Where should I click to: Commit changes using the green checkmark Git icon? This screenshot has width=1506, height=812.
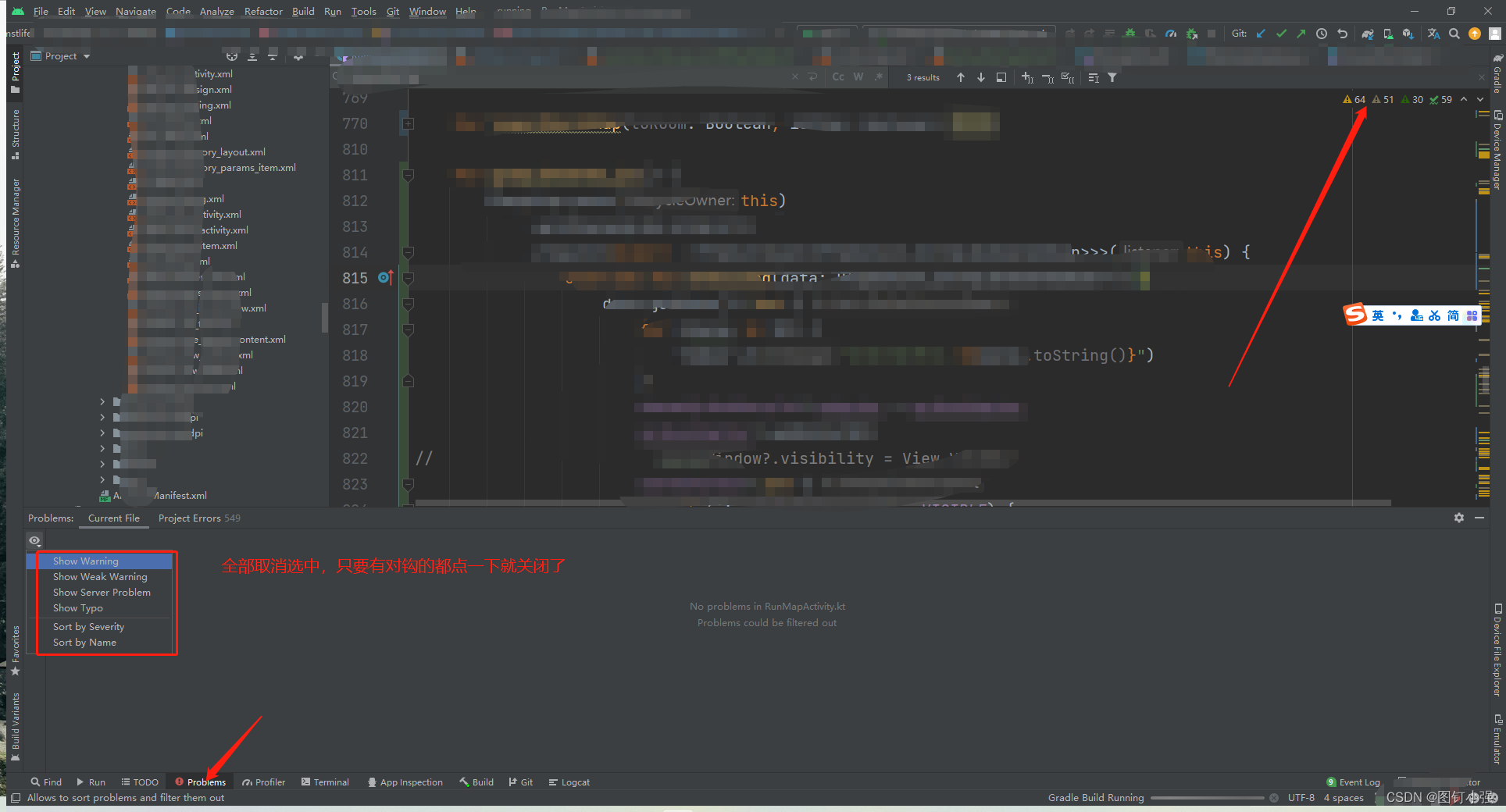pos(1281,34)
